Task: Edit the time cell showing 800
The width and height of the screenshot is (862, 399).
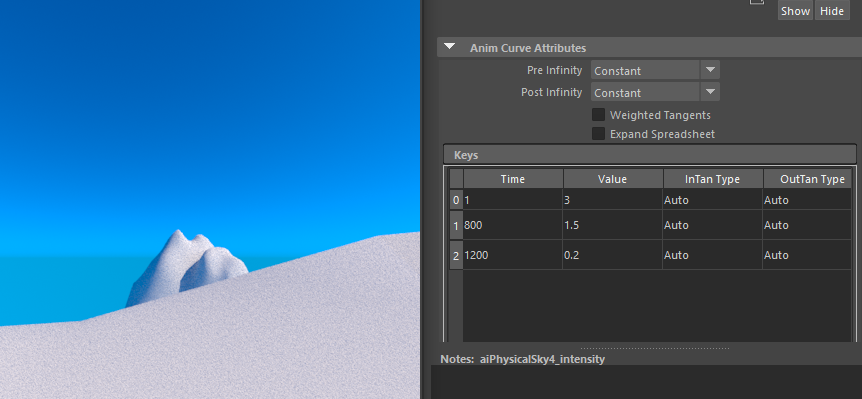Action: (x=513, y=225)
